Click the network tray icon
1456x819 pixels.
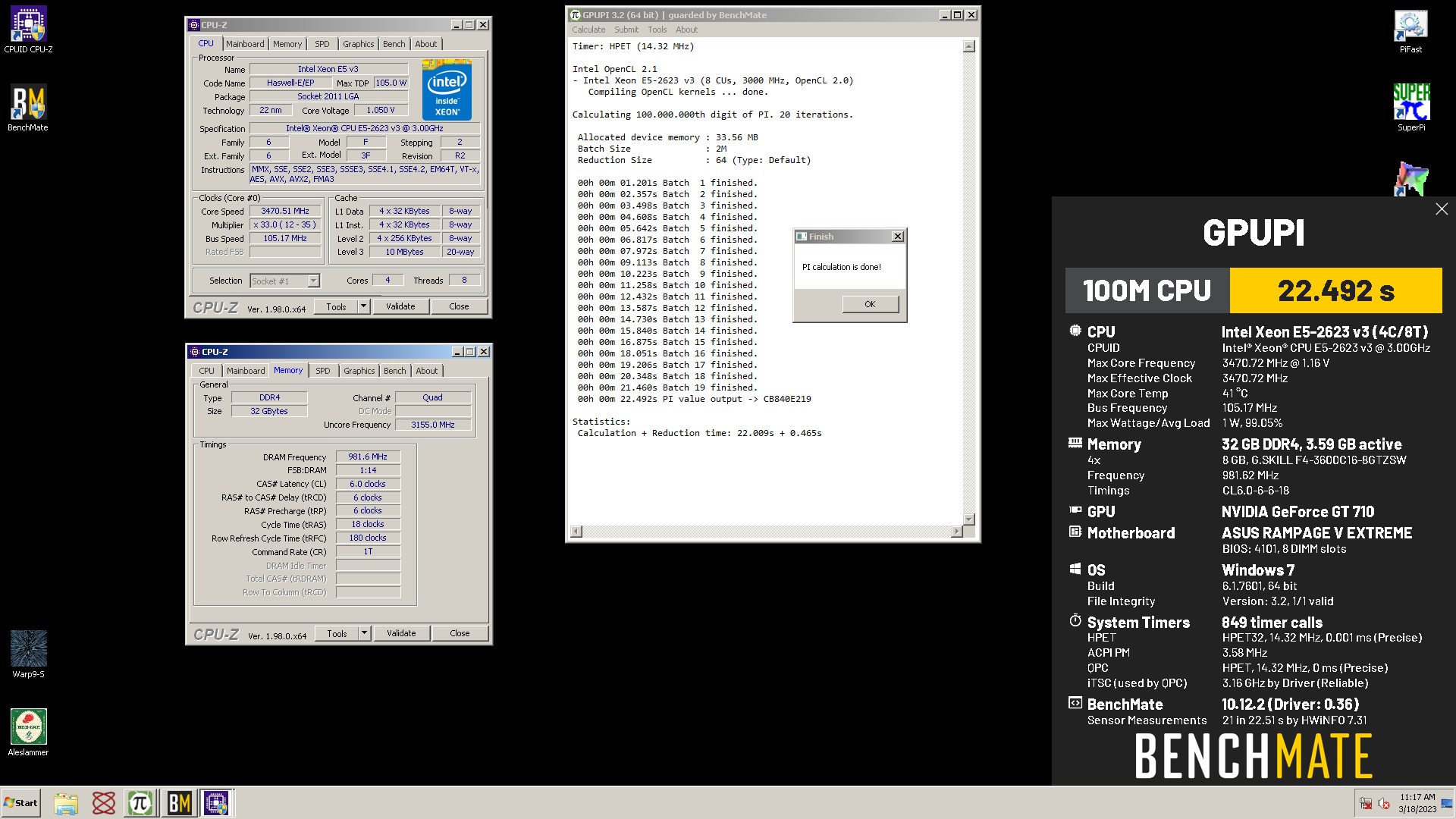1366,803
